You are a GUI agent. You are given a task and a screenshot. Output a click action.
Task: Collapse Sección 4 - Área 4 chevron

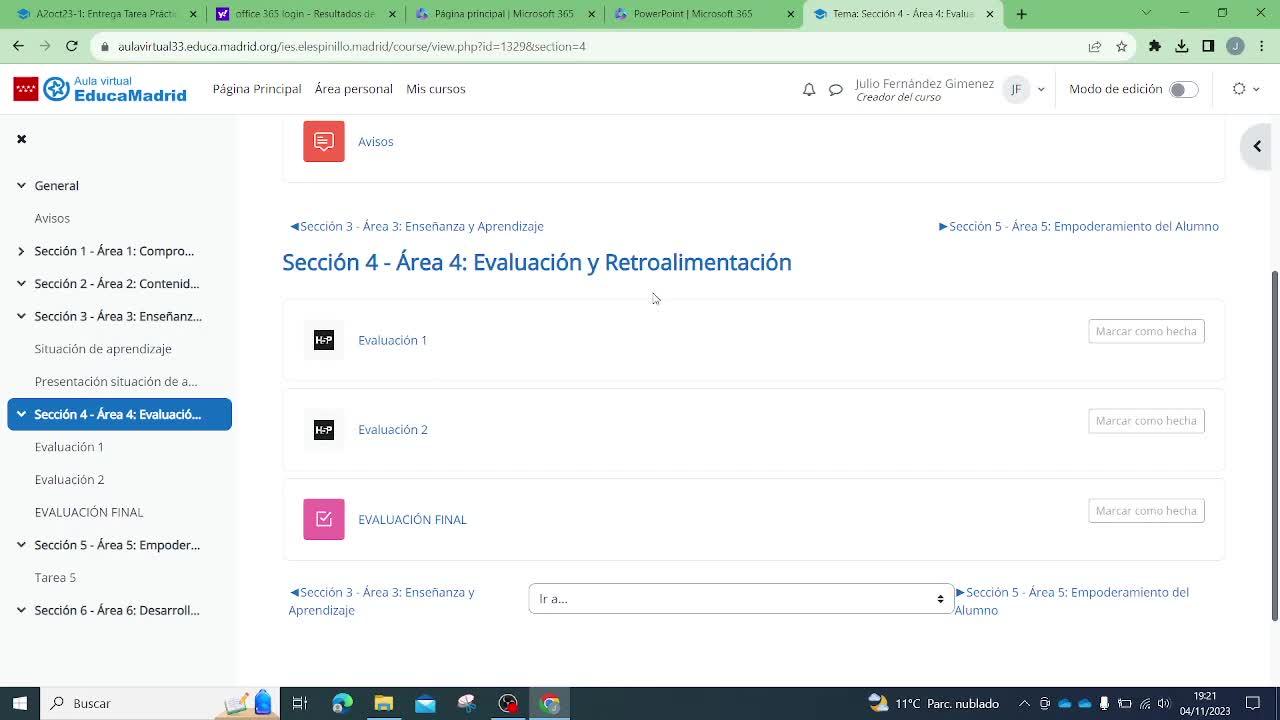tap(21, 414)
